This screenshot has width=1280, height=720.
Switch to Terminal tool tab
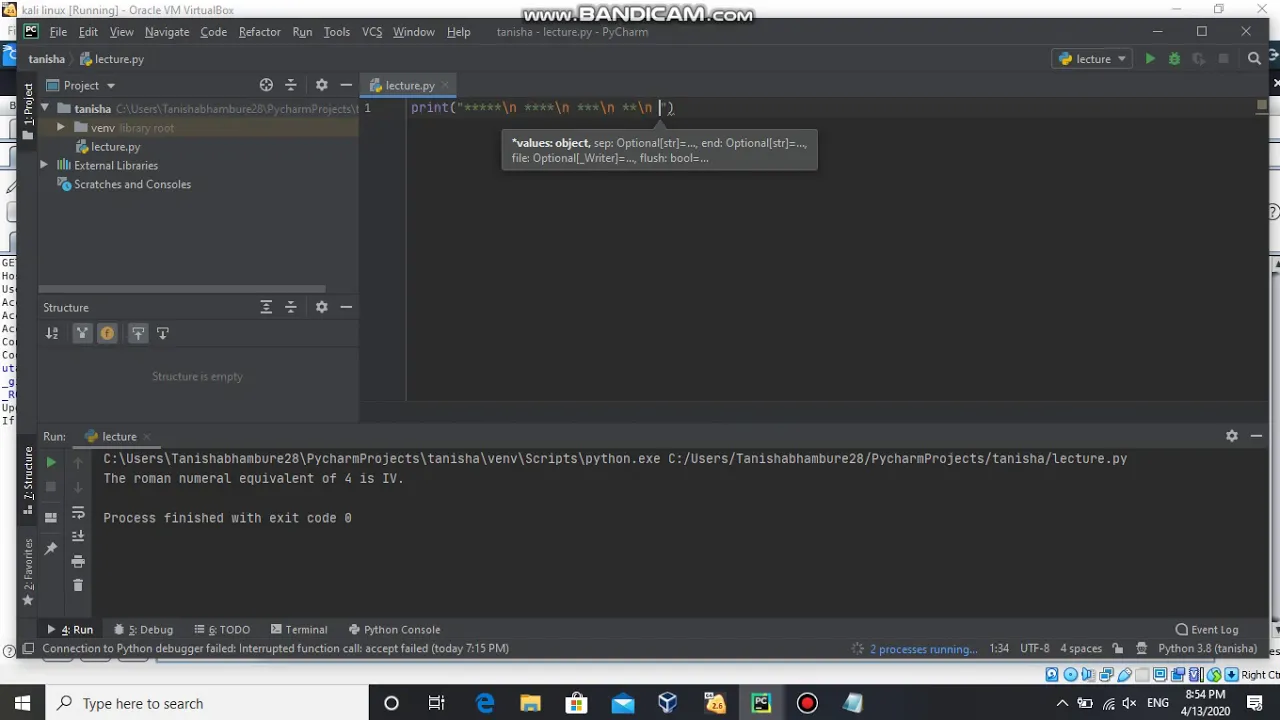pyautogui.click(x=298, y=629)
